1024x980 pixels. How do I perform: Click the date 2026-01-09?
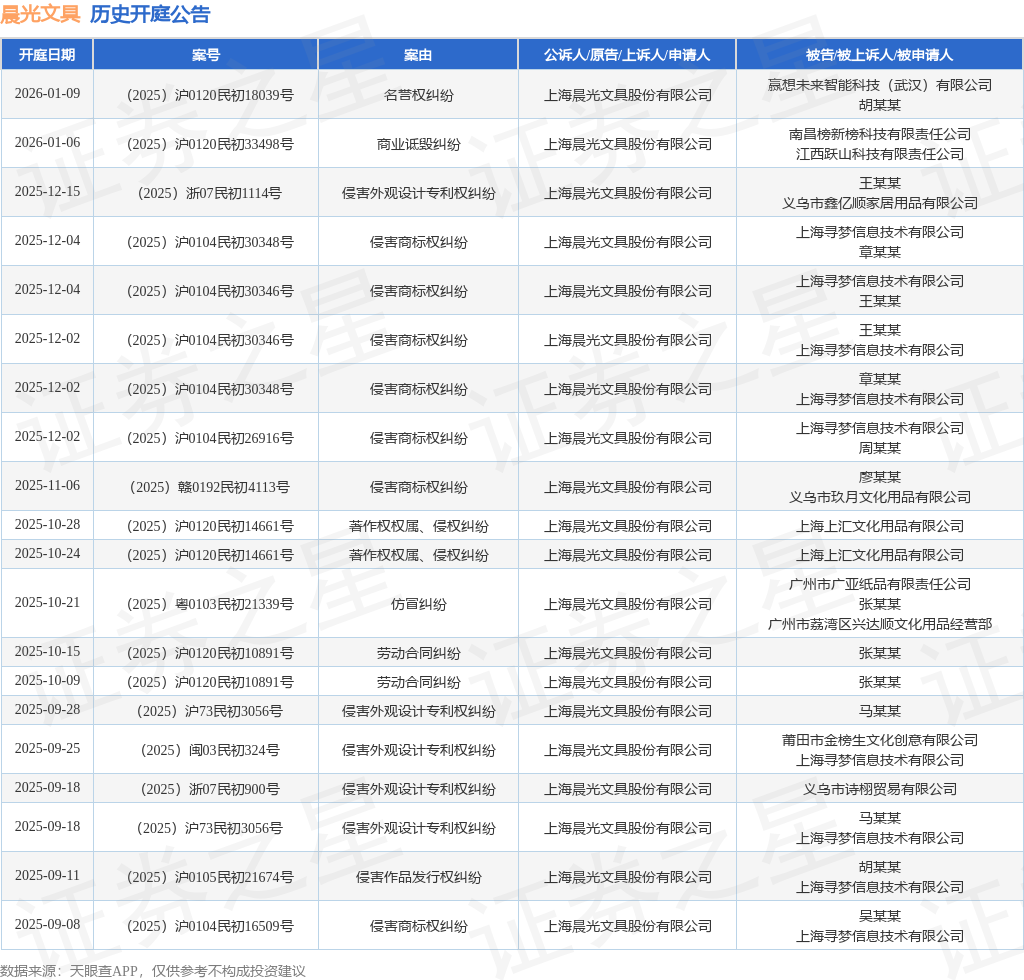[48, 93]
